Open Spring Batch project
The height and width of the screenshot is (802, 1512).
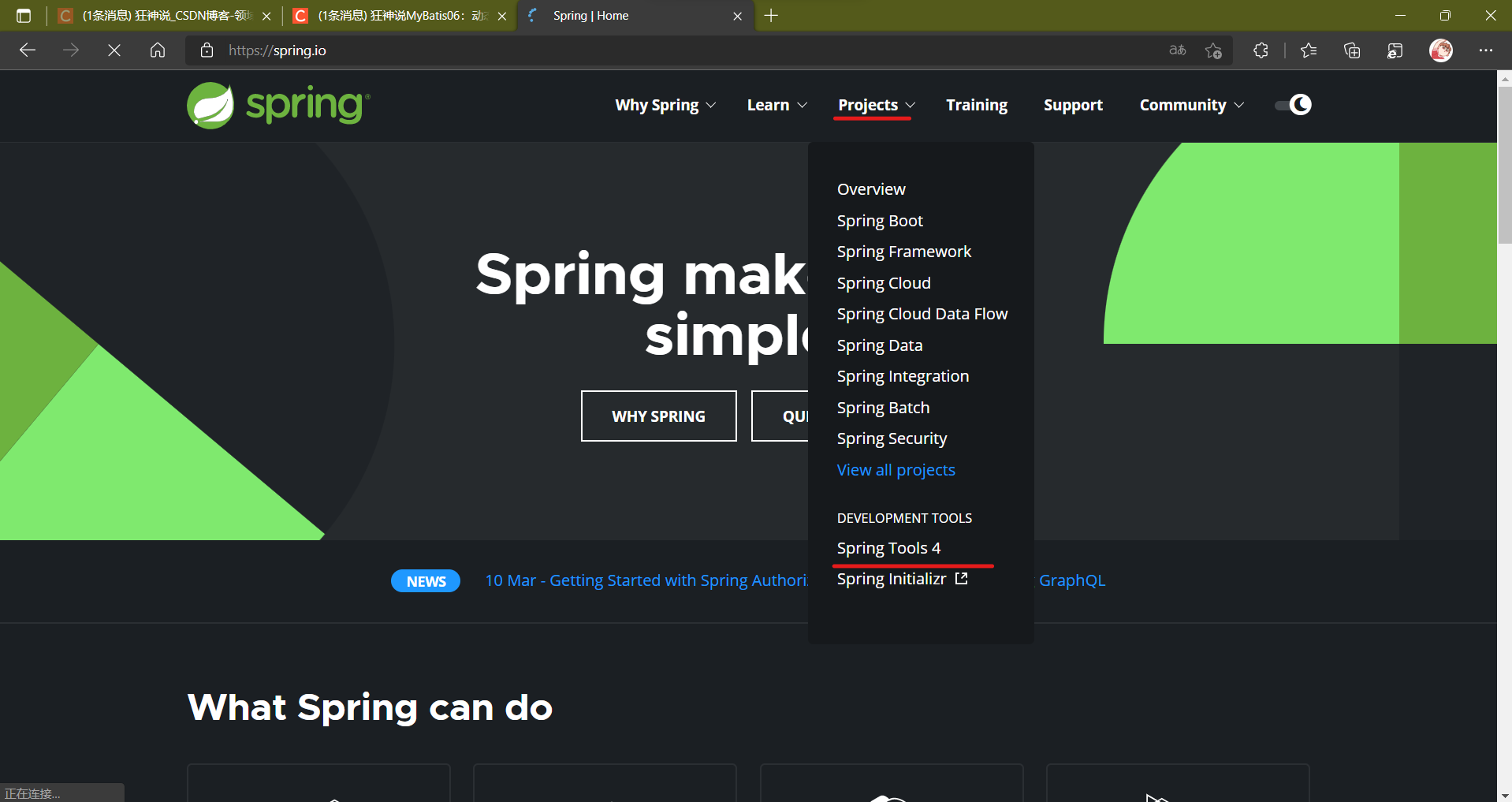pyautogui.click(x=883, y=408)
